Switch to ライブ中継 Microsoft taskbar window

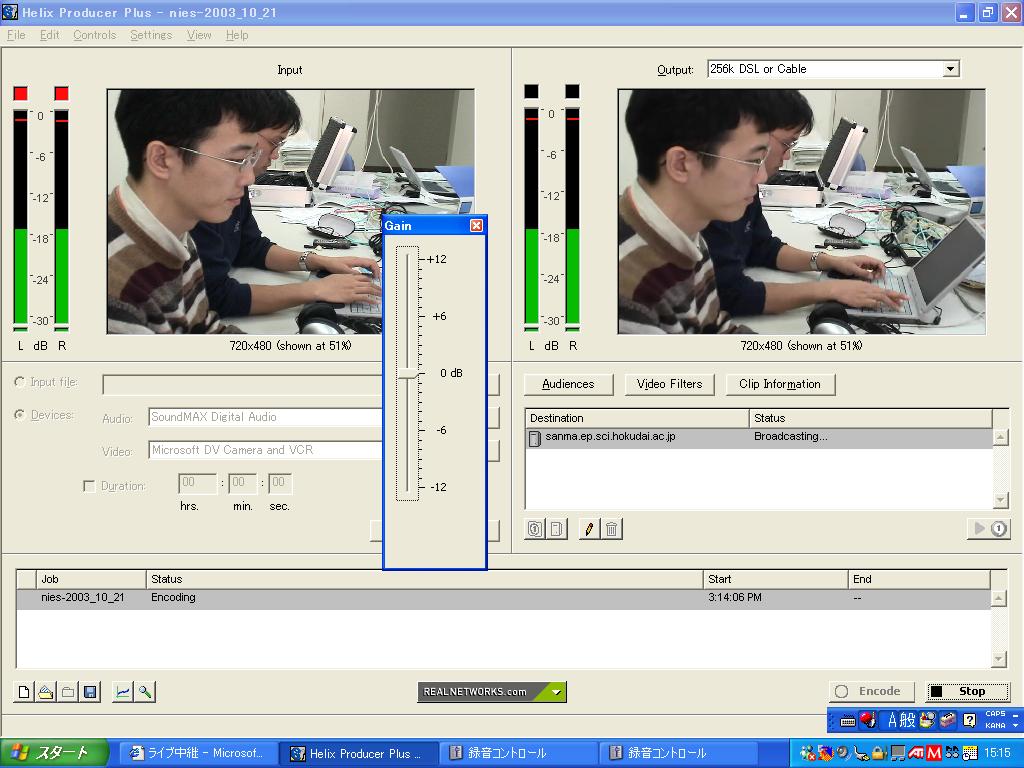[199, 754]
